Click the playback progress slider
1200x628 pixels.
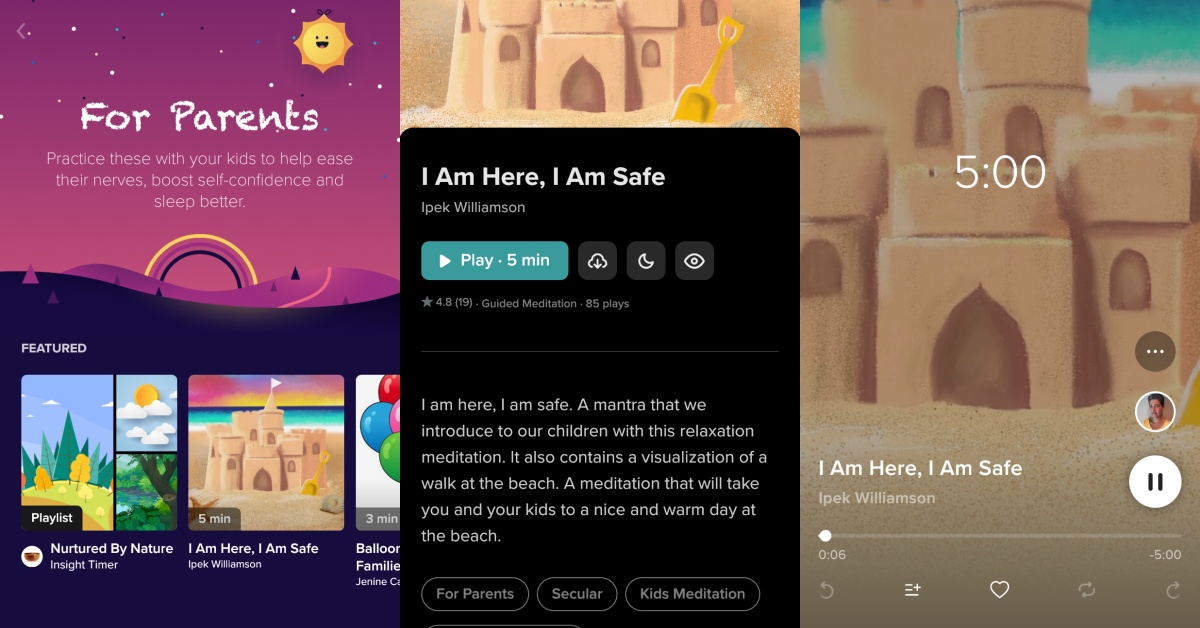990,536
